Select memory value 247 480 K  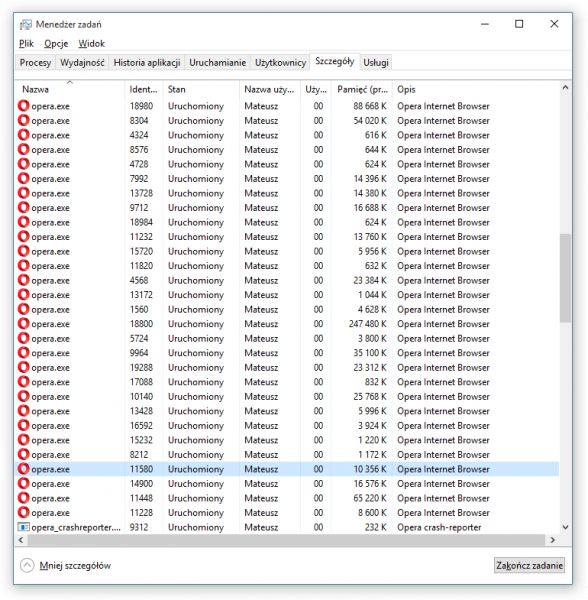[368, 324]
